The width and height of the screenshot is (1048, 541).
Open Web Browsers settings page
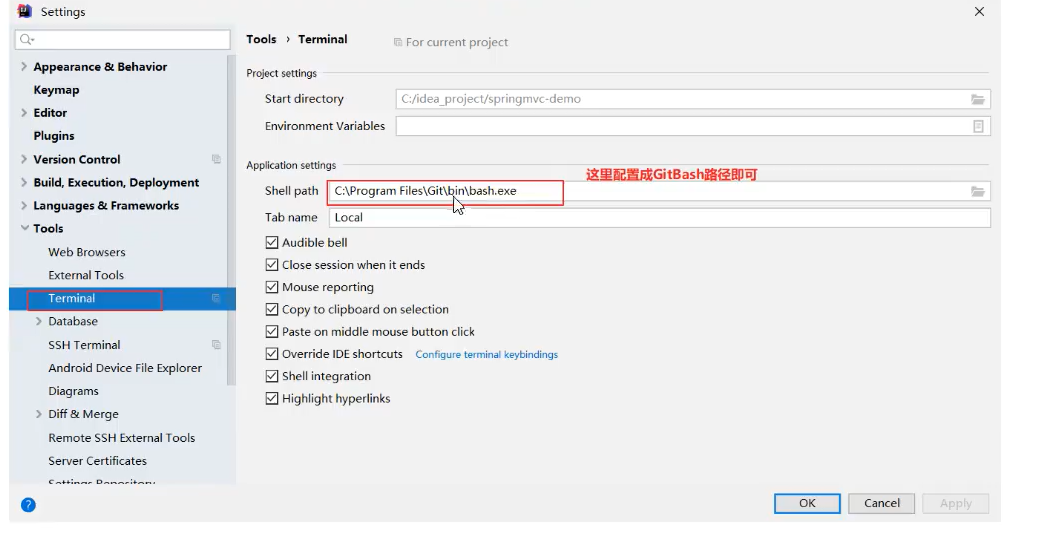87,252
